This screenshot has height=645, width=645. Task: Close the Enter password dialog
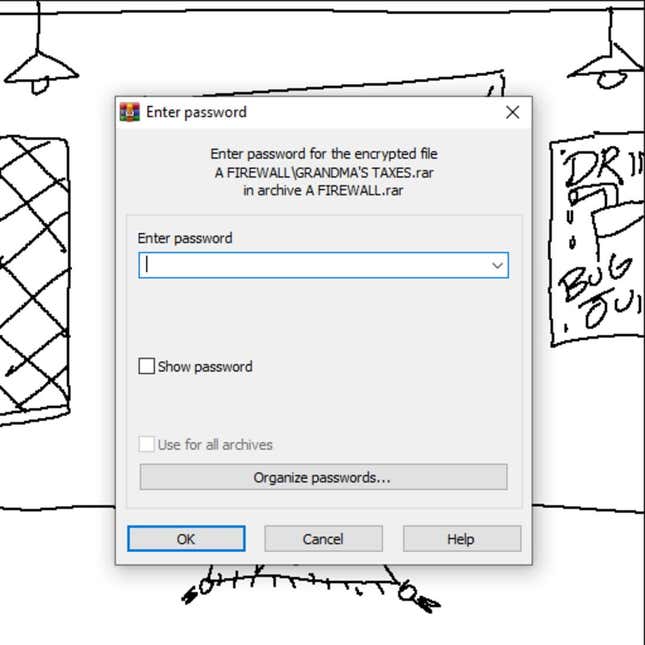[x=513, y=112]
